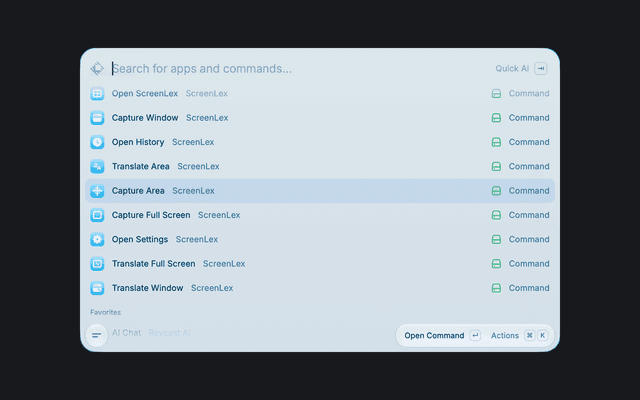Click the search for apps and commands field
This screenshot has width=640, height=400.
[300, 69]
